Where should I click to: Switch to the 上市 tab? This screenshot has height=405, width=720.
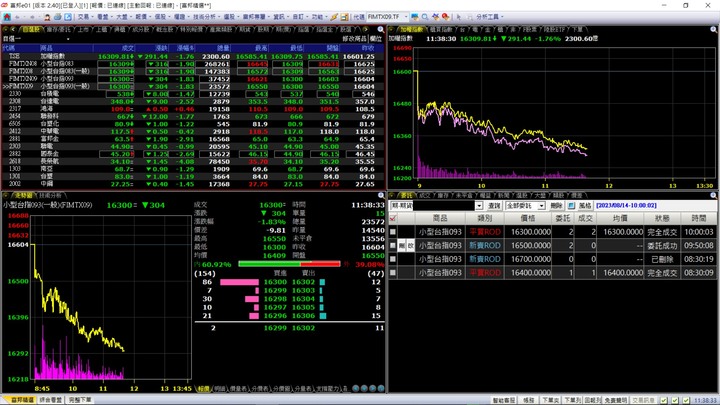click(x=83, y=29)
